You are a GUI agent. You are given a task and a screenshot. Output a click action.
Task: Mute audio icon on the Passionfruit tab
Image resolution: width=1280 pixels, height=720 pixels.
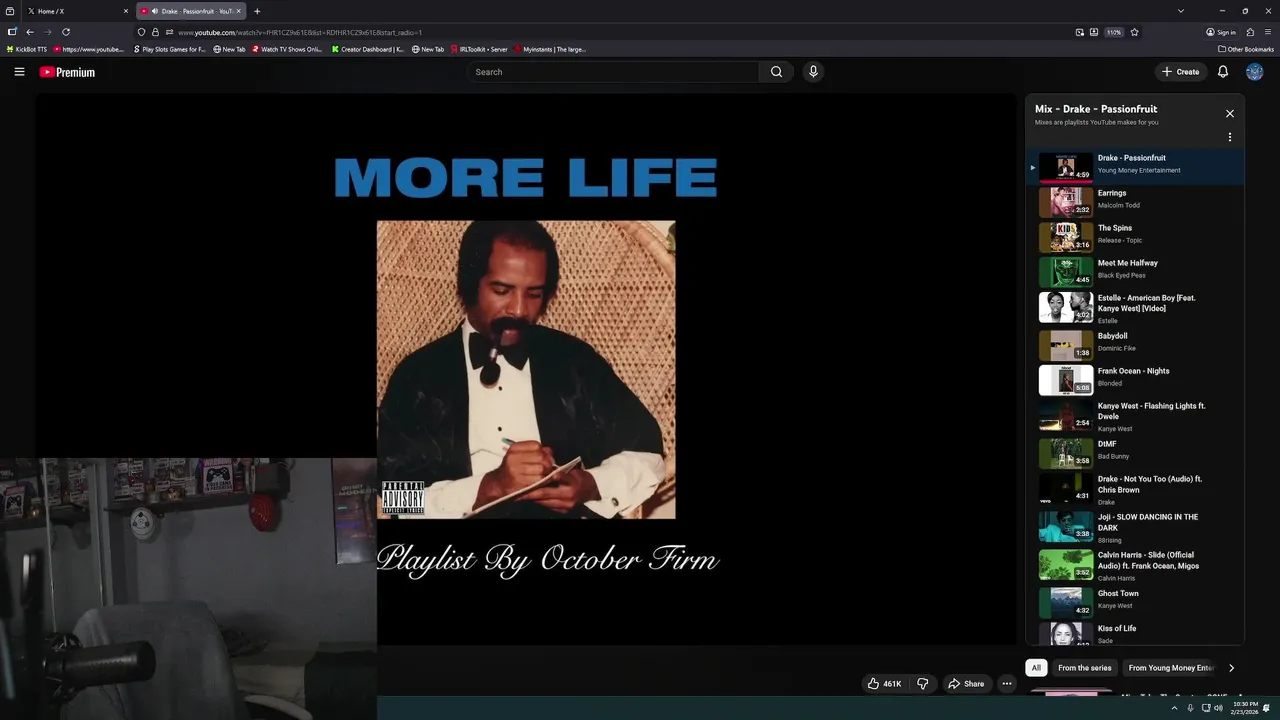tap(155, 11)
